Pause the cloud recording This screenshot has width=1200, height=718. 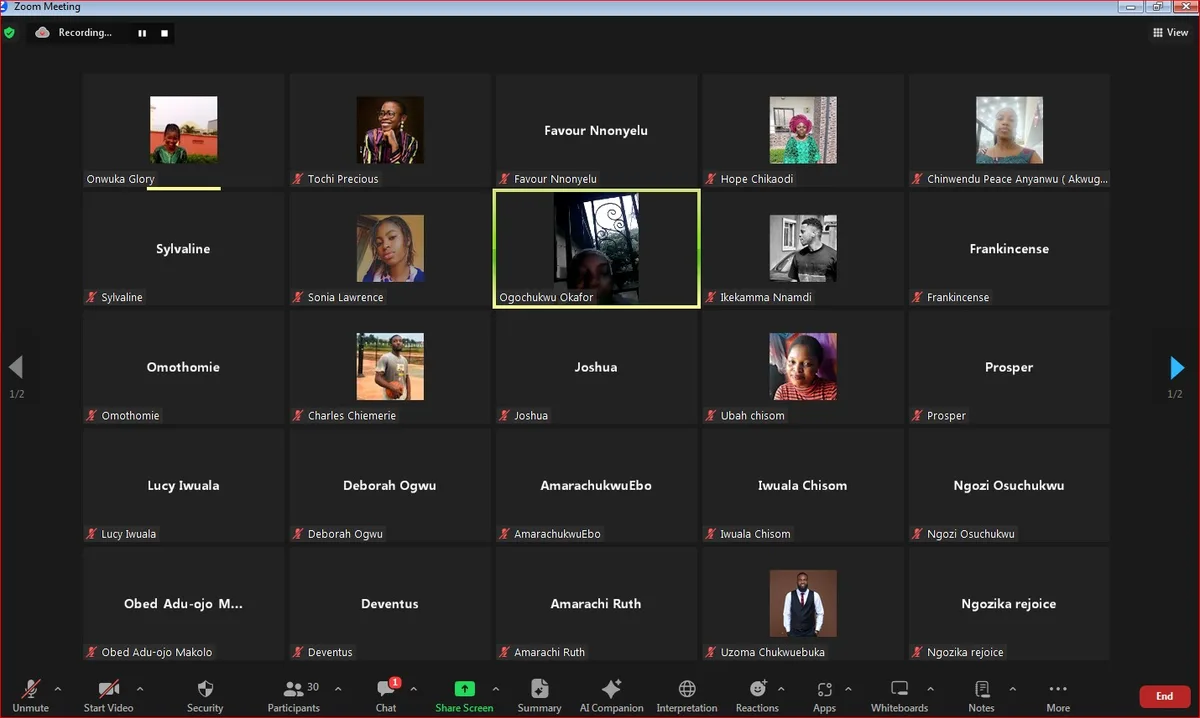pyautogui.click(x=142, y=33)
